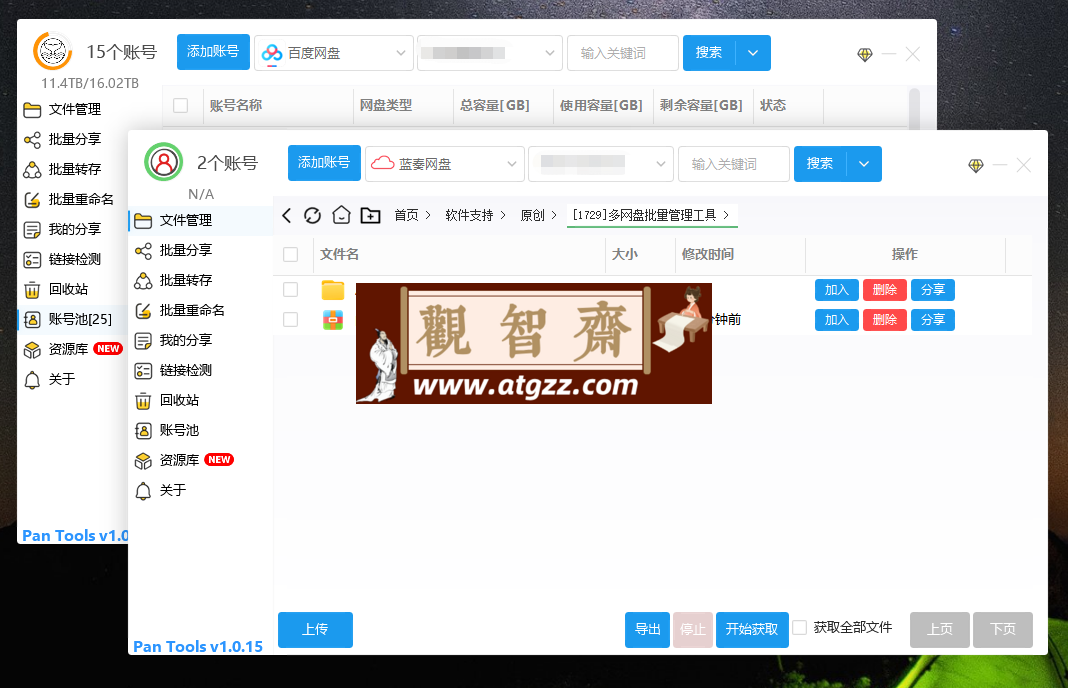Image resolution: width=1068 pixels, height=688 pixels.
Task: Open 资源库 in the back window sidebar
Action: pos(74,349)
